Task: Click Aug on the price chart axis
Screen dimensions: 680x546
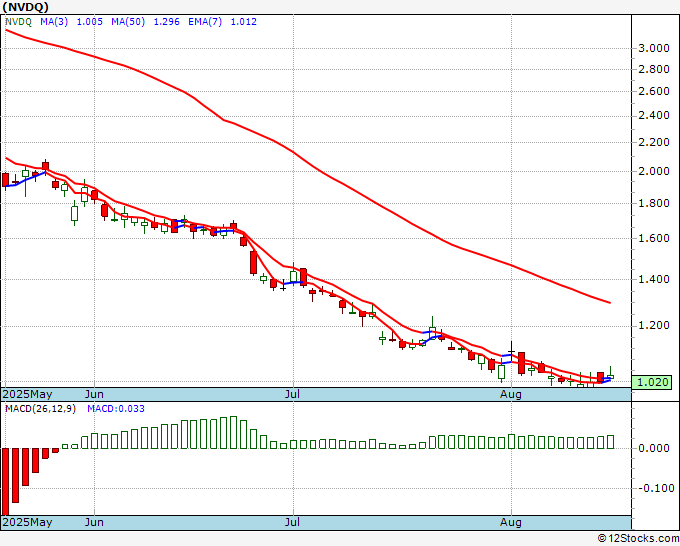Action: (510, 394)
